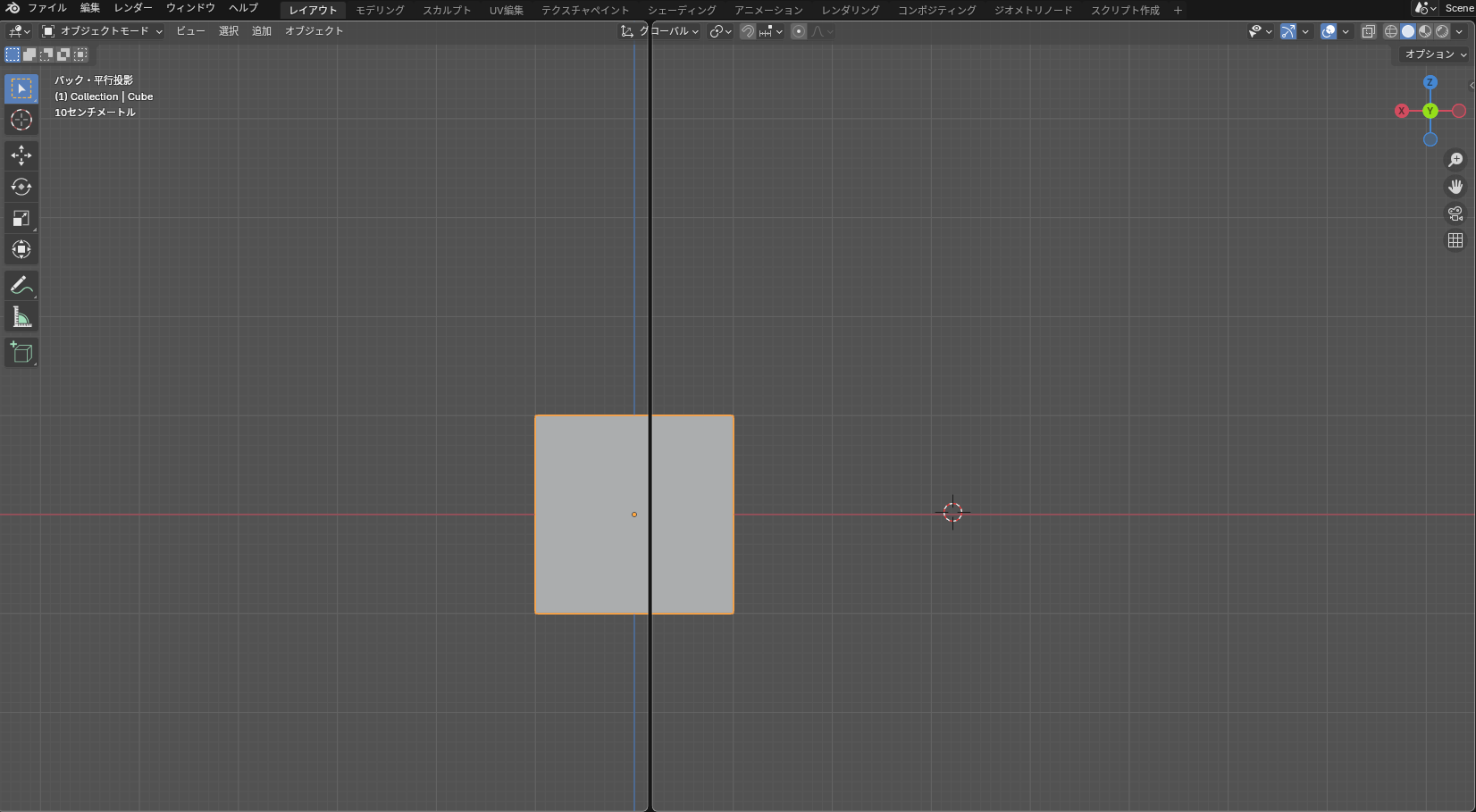
Task: Toggle viewport overlays on or off
Action: [x=1329, y=31]
